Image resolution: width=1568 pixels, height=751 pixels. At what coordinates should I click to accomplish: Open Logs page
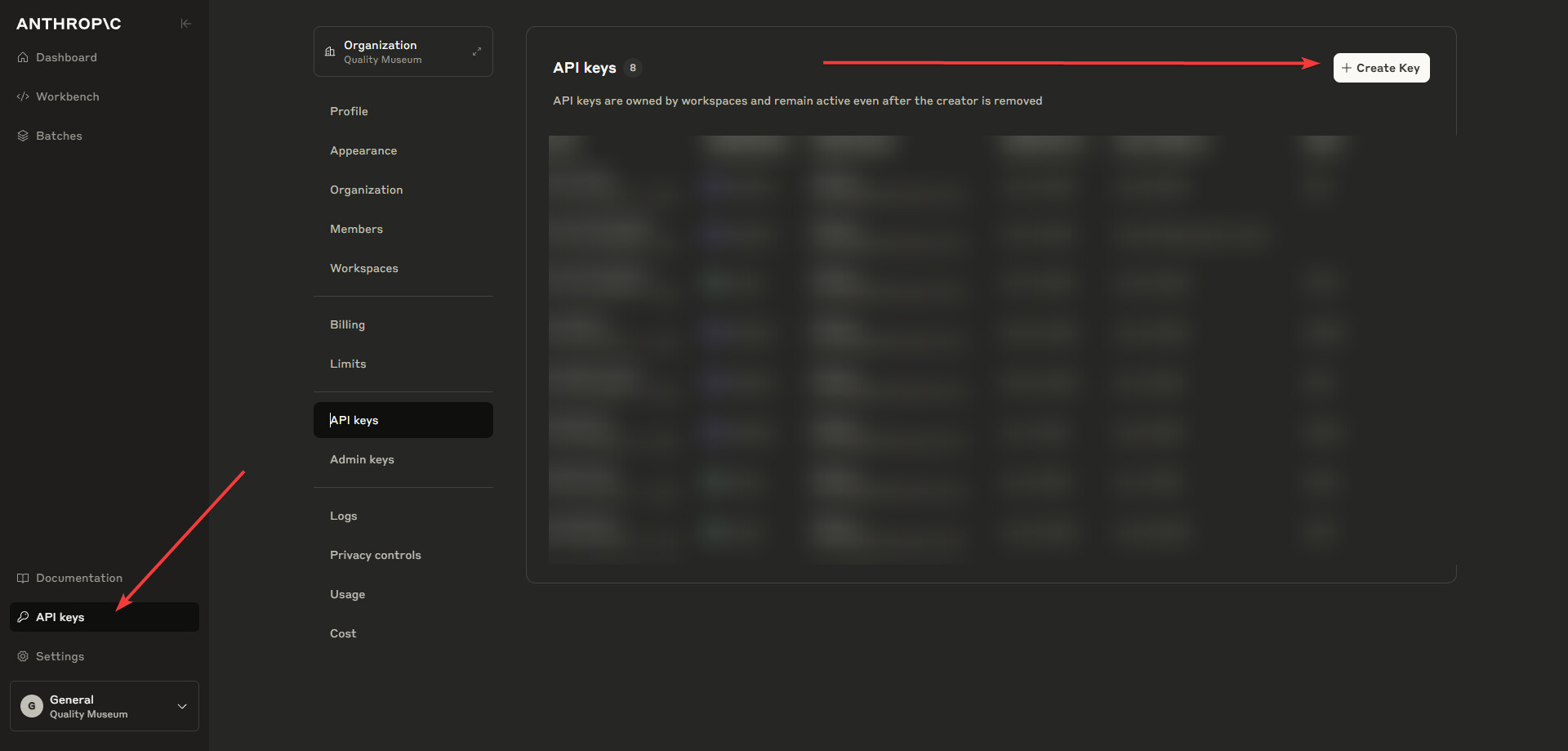tap(403, 516)
